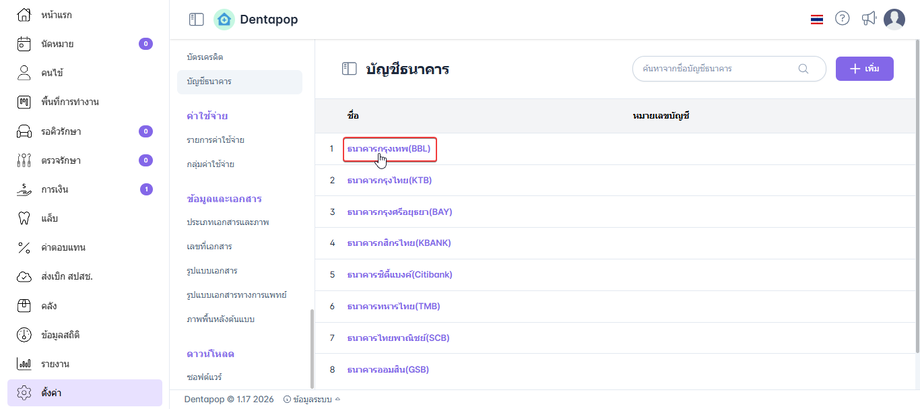This screenshot has width=920, height=409.
Task: Toggle the sidebar panel next to Dentapop logo
Action: (x=196, y=19)
